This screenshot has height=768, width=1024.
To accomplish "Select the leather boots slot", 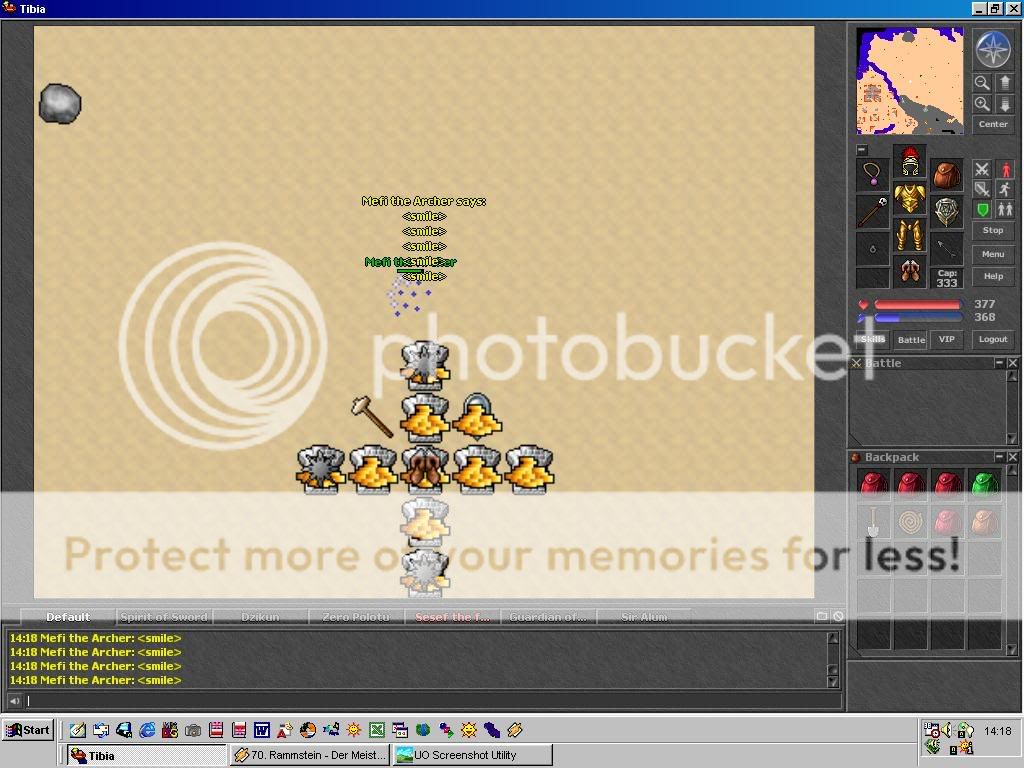I will click(x=910, y=272).
